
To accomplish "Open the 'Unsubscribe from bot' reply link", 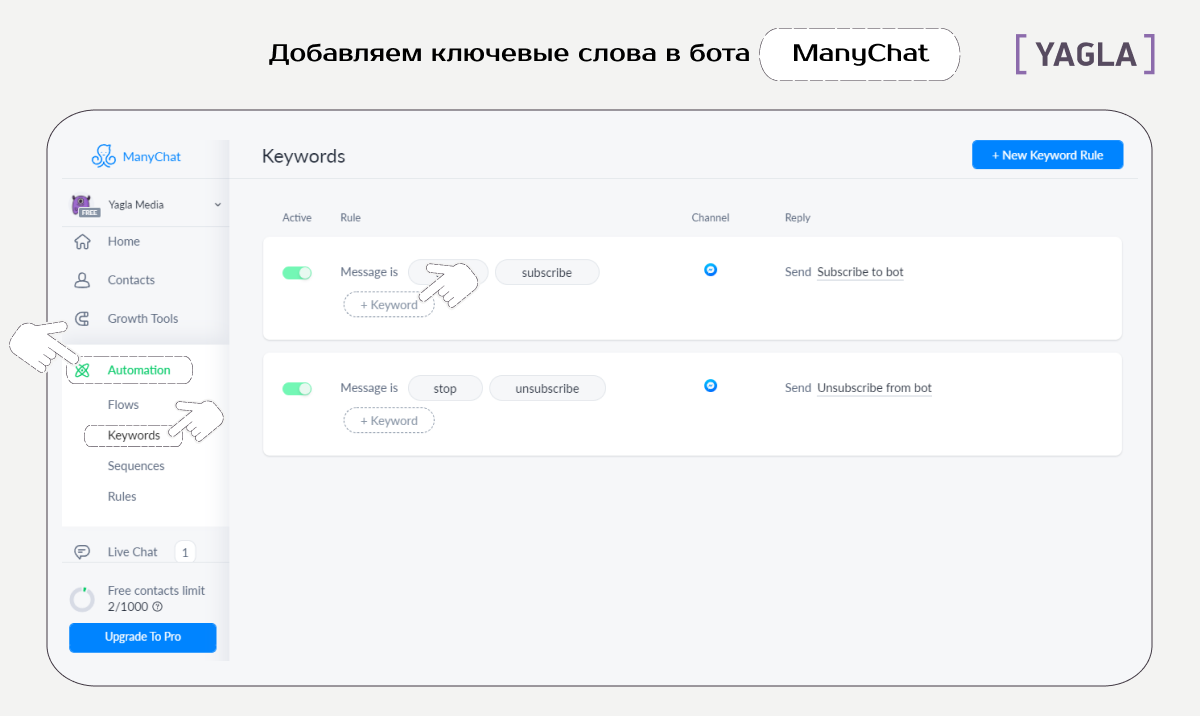I will coord(874,388).
